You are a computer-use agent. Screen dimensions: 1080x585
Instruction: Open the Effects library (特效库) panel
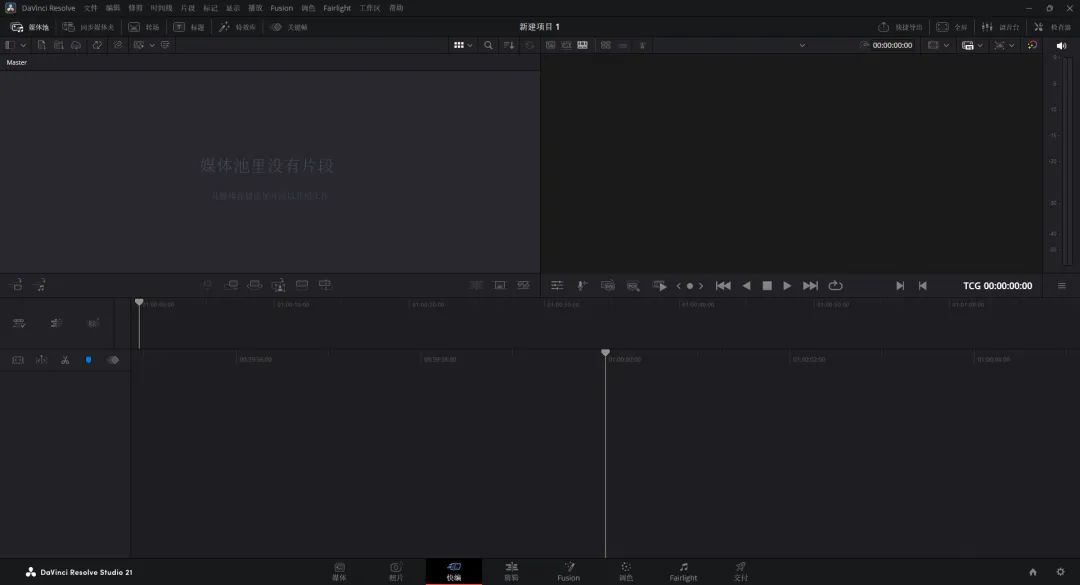tap(238, 27)
